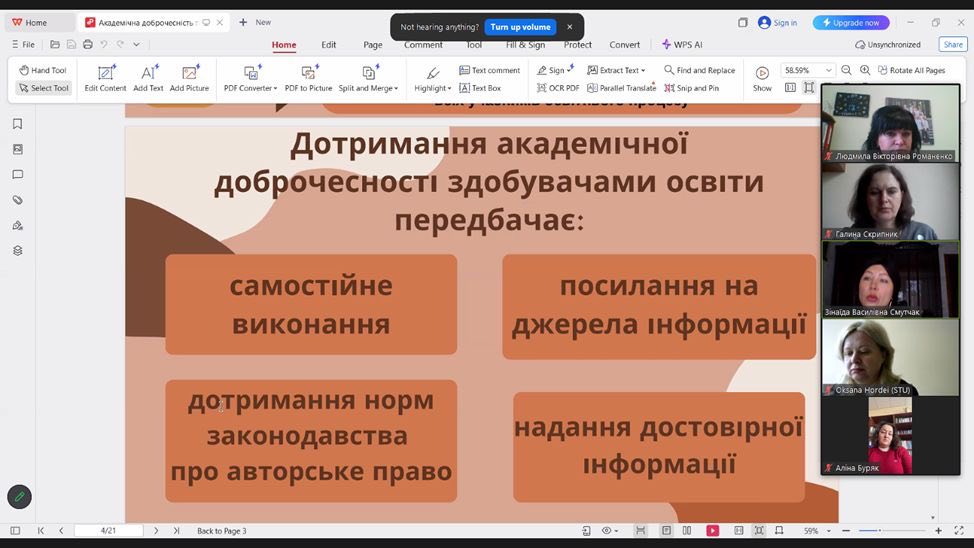
Task: Open Find and Replace
Action: 699,70
